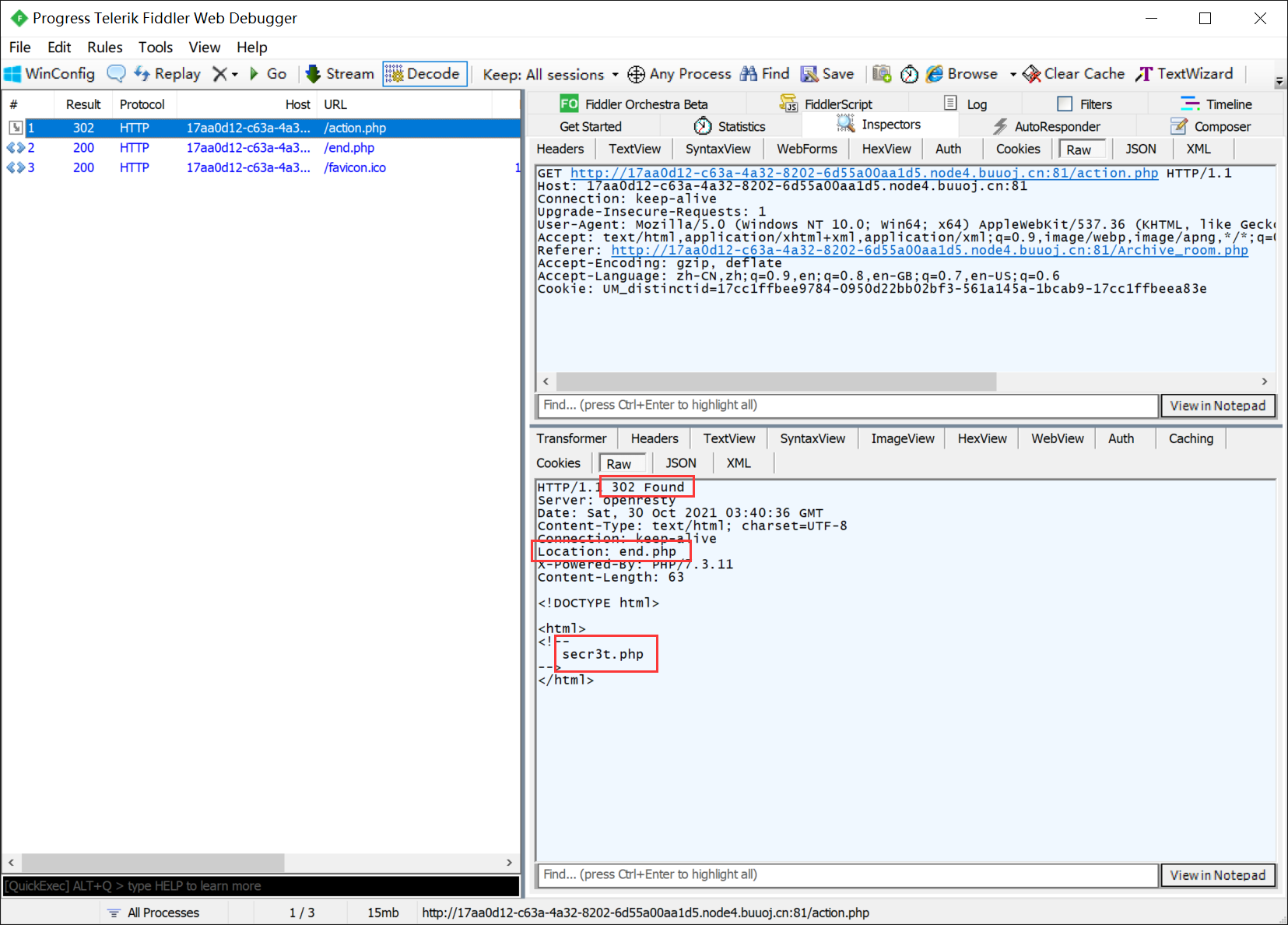Select response JSON tab
Viewport: 1288px width, 925px height.
pyautogui.click(x=681, y=463)
